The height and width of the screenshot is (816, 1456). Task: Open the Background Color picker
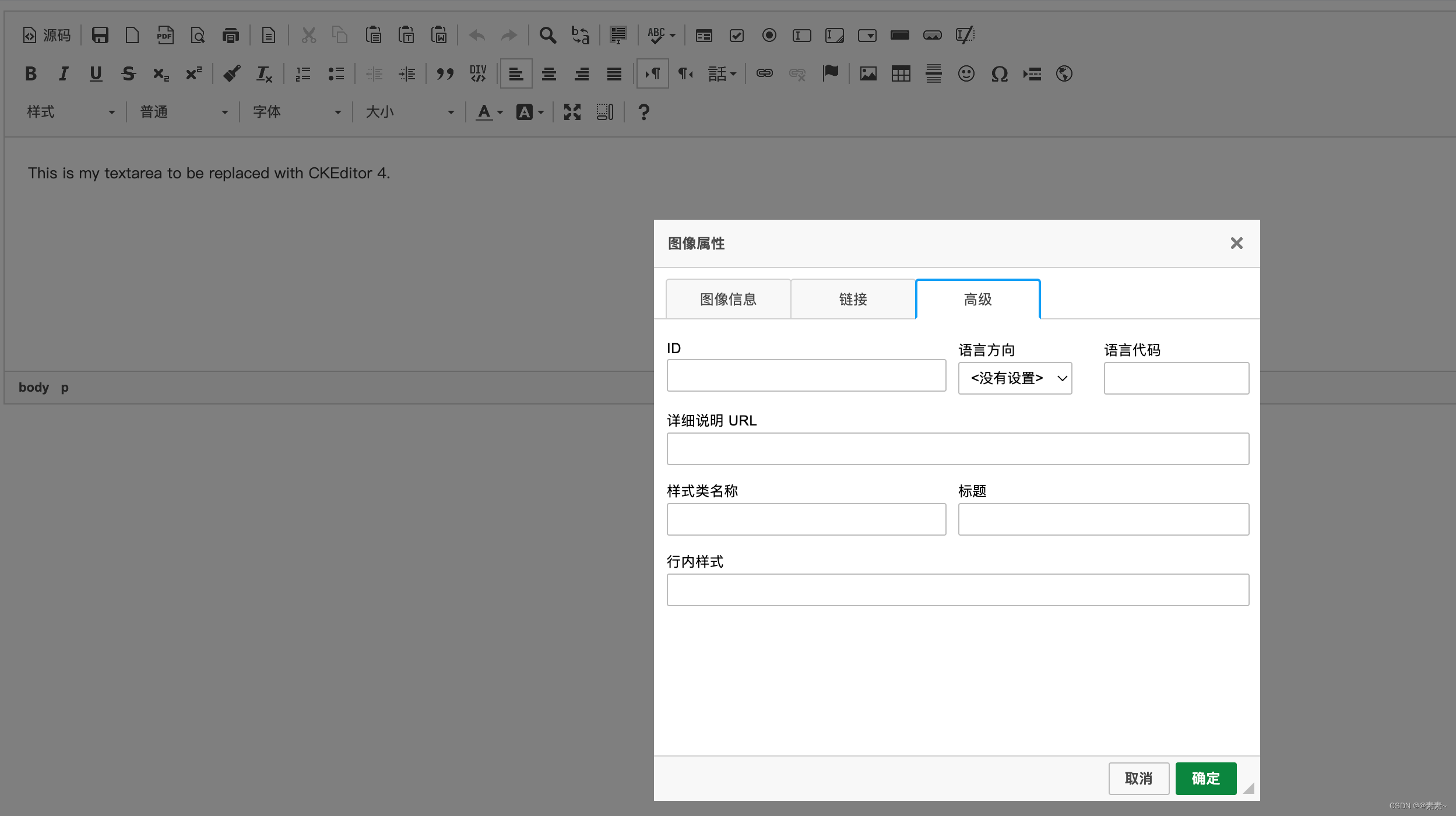[x=530, y=112]
